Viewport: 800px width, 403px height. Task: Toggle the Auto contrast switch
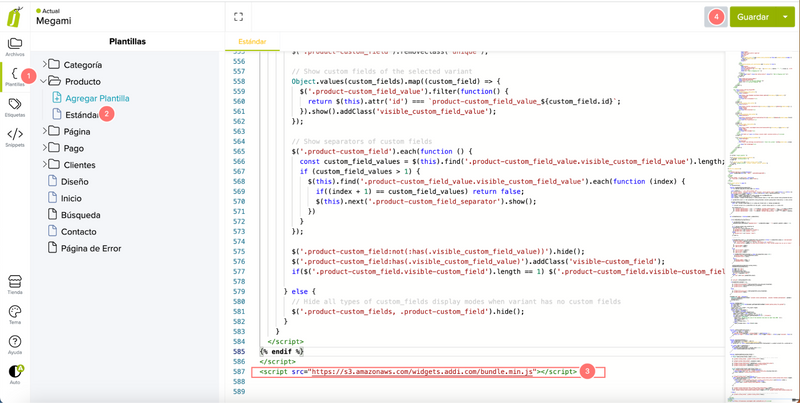coord(14,372)
